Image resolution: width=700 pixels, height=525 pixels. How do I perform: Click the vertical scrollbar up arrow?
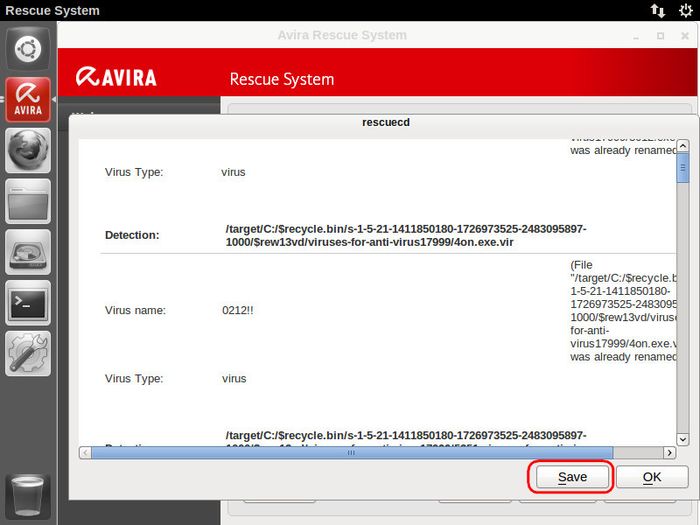pos(682,146)
